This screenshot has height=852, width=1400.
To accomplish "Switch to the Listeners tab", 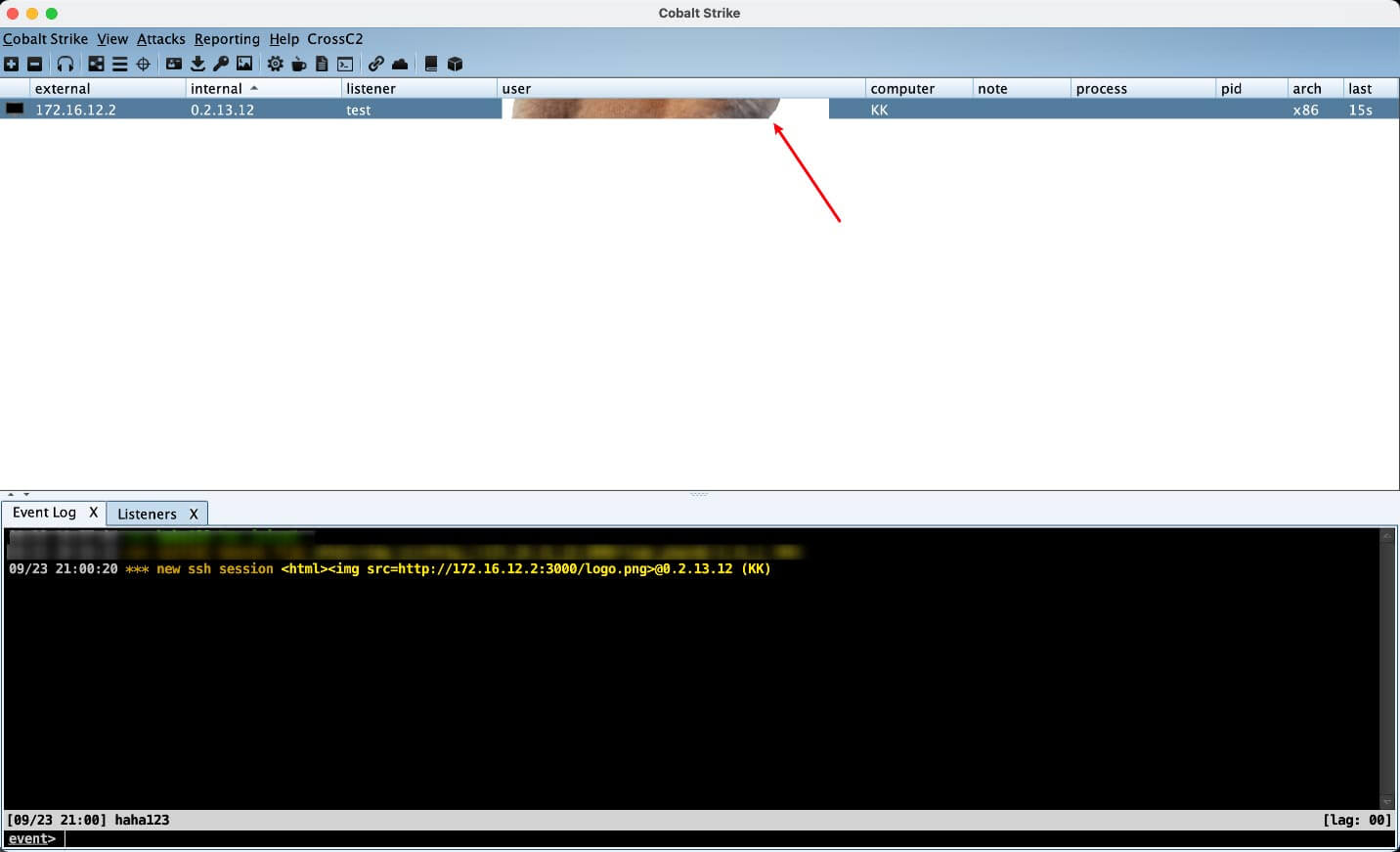I will click(147, 514).
